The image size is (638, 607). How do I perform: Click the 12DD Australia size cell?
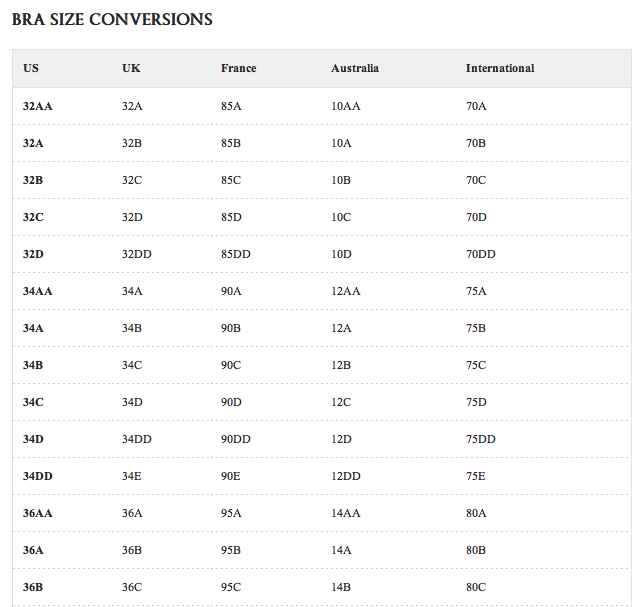tap(346, 476)
